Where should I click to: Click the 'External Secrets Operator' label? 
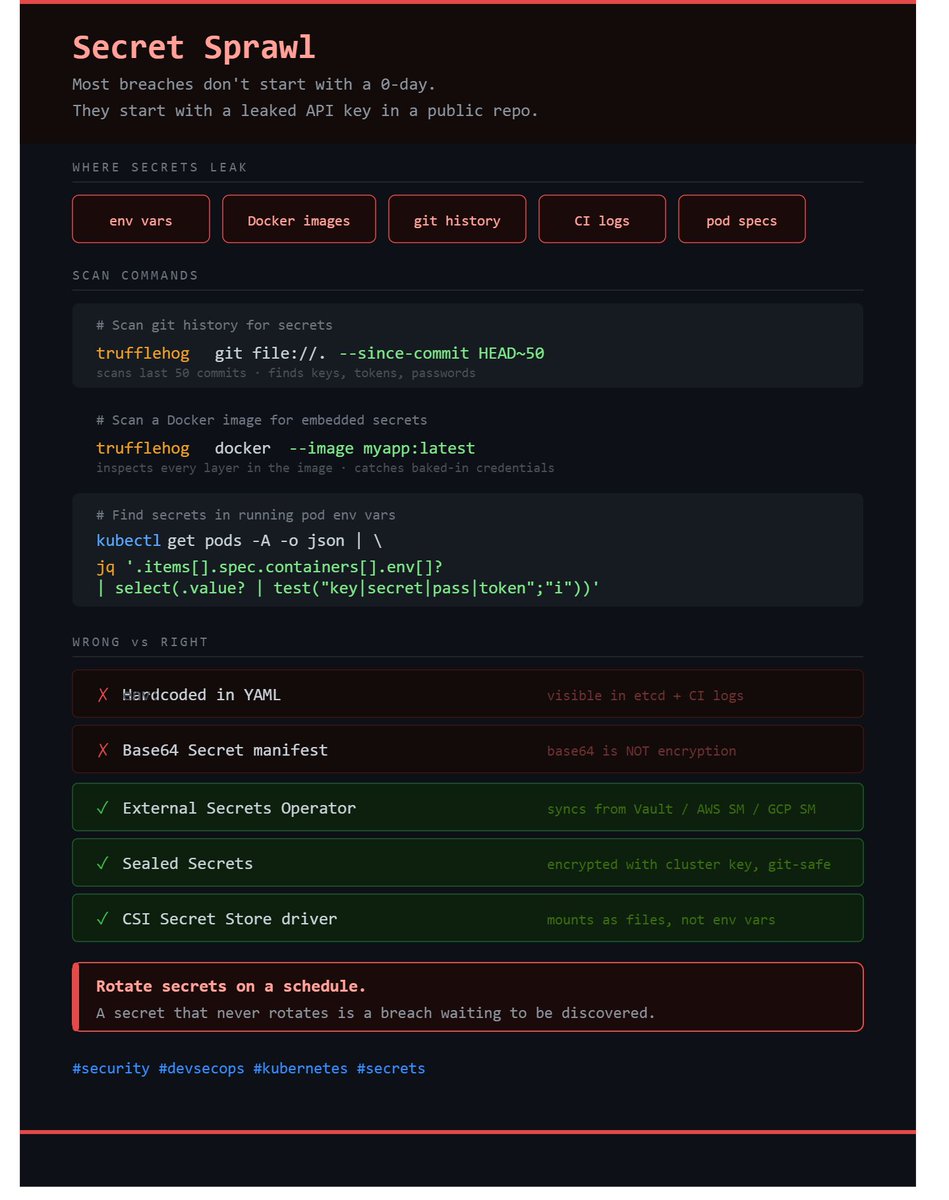239,808
